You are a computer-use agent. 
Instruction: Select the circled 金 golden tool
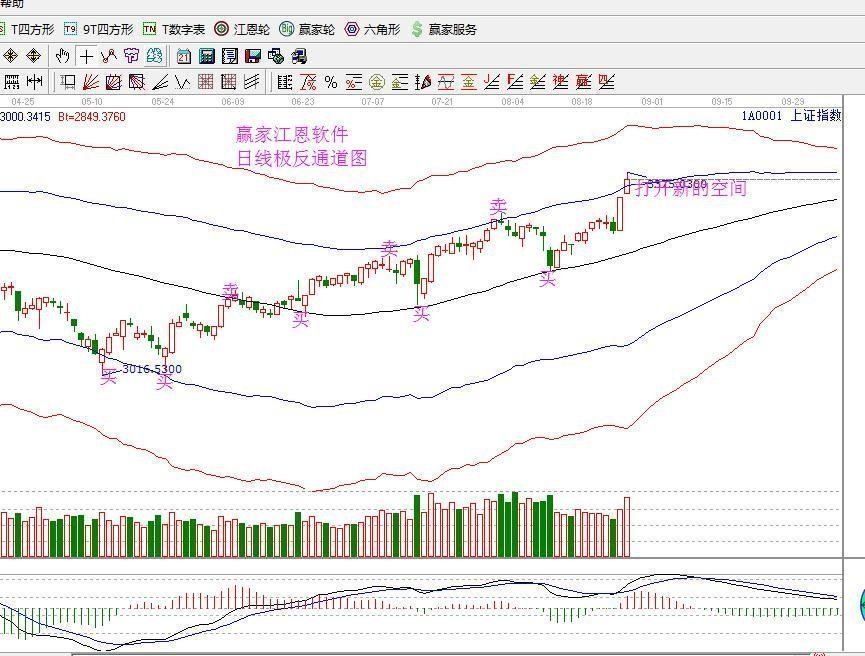pos(377,83)
